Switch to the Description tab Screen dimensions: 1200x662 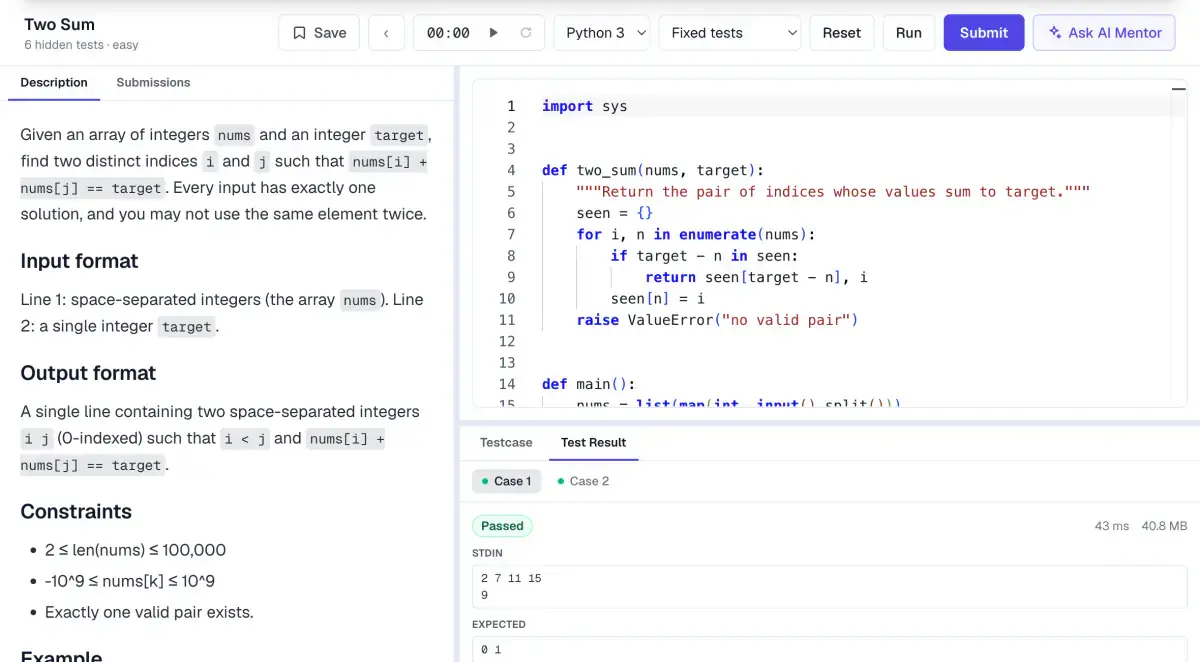(54, 83)
